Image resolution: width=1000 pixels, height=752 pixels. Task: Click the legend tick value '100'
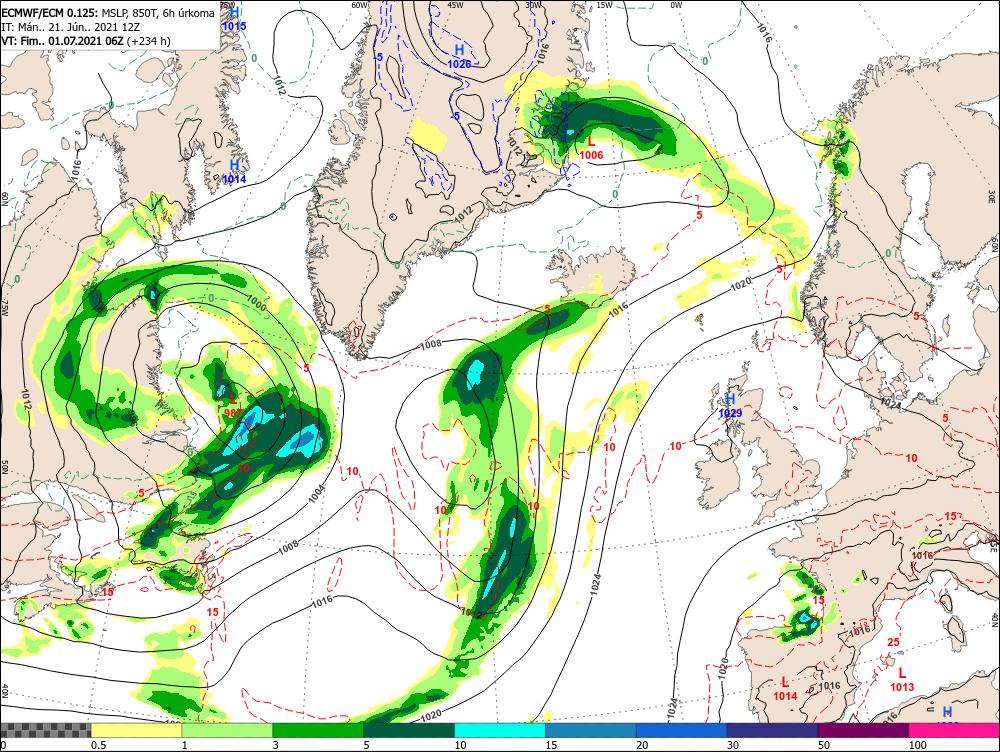coord(917,745)
